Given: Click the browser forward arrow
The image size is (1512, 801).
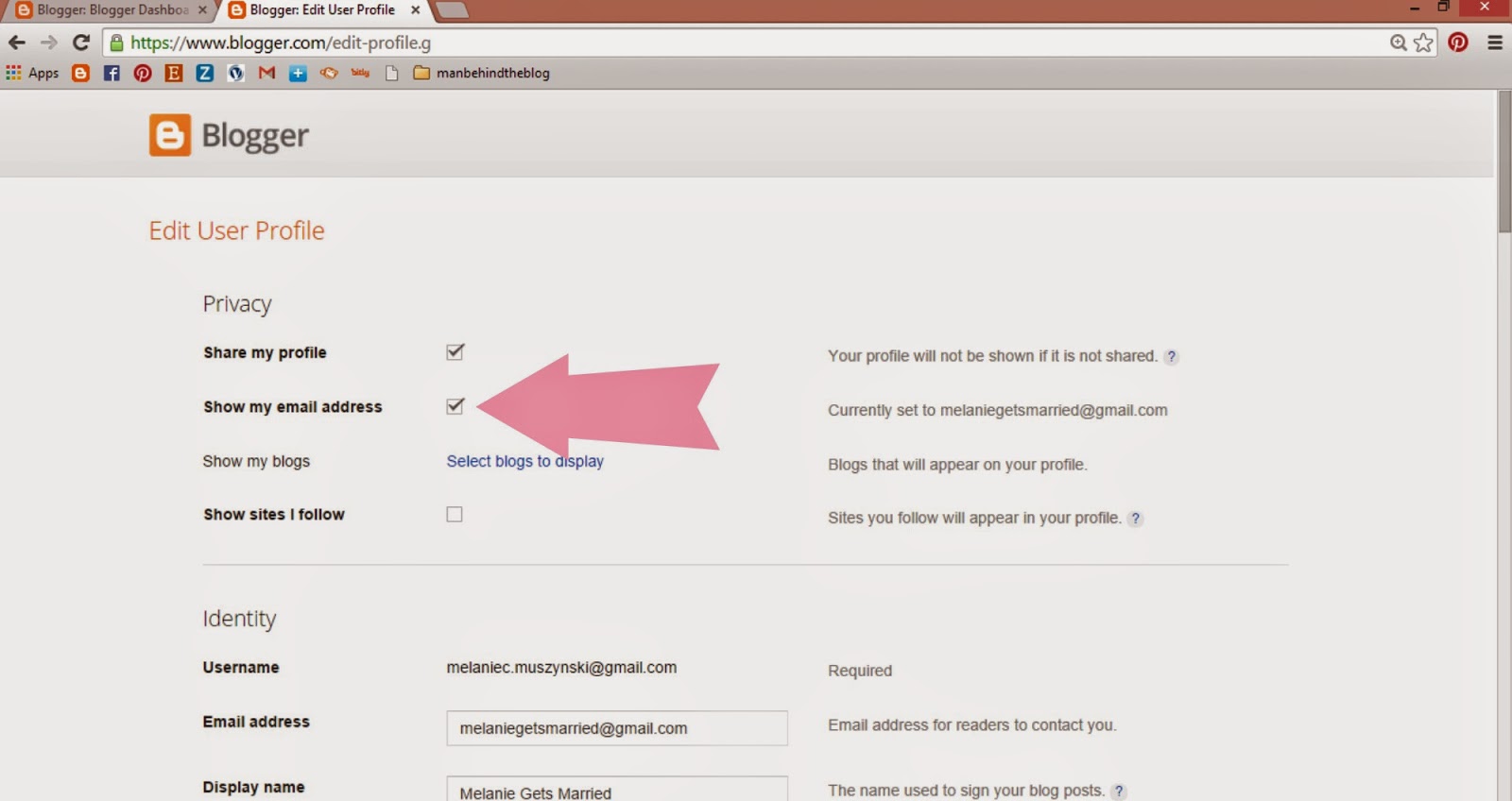Looking at the screenshot, I should click(x=49, y=43).
